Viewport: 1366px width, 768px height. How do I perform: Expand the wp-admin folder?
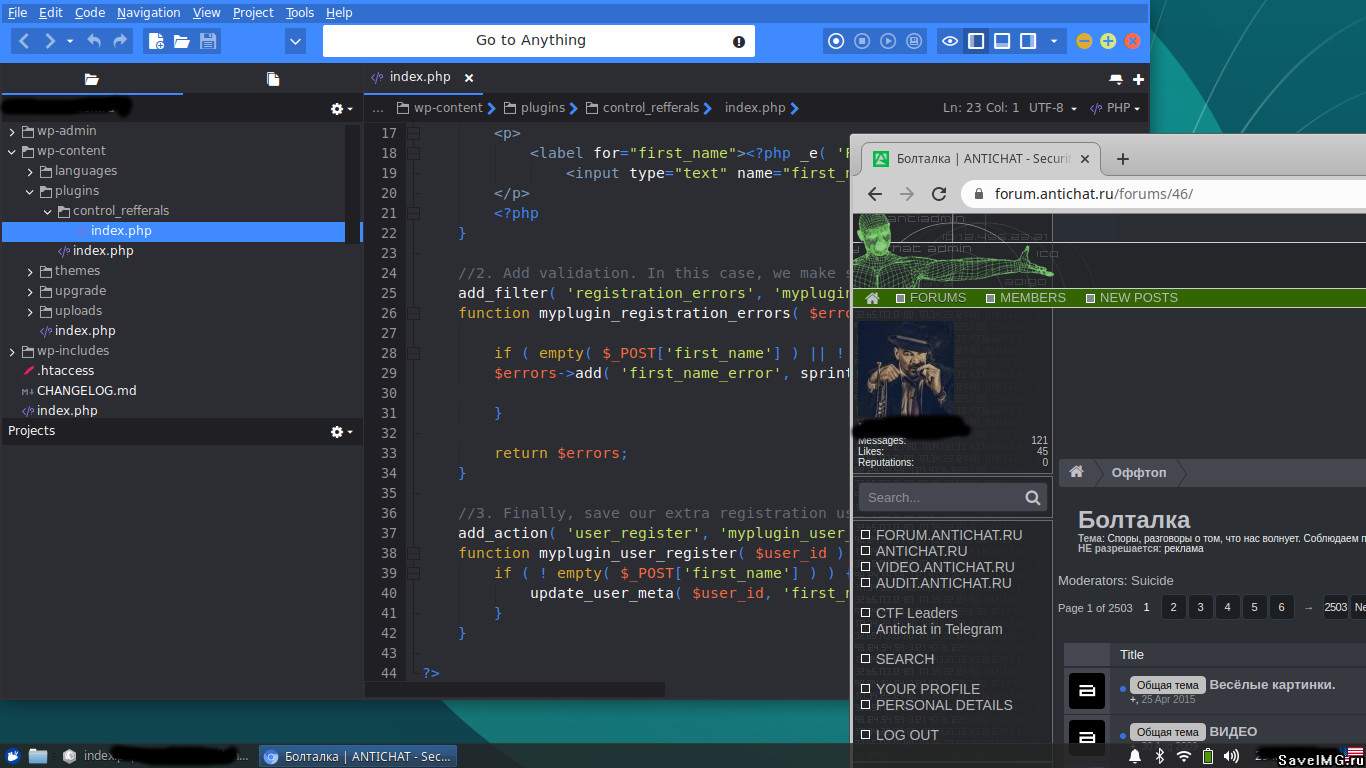tap(12, 131)
